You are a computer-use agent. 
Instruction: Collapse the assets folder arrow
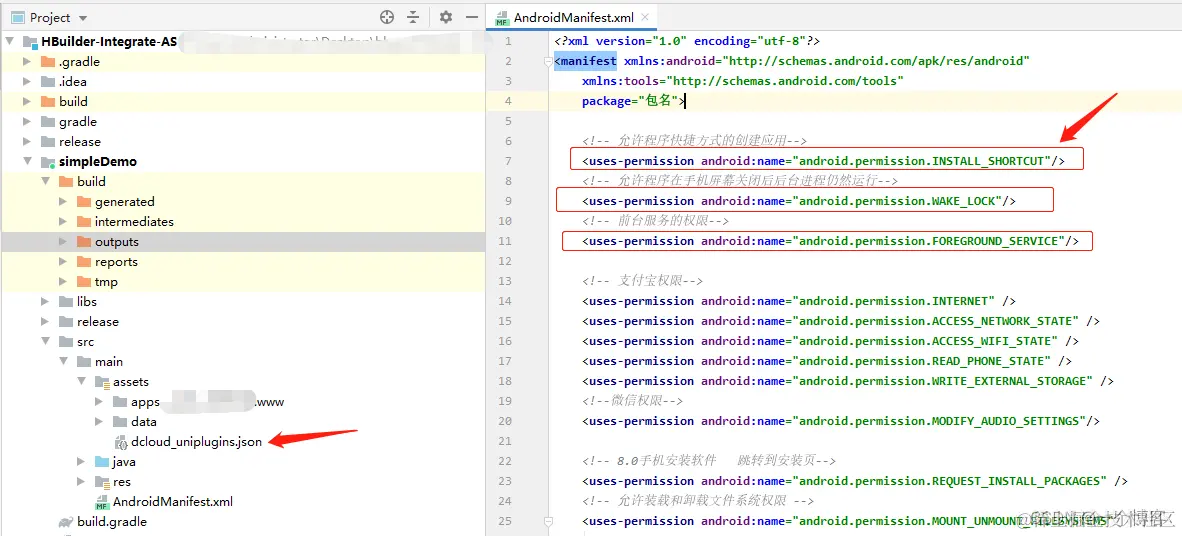pyautogui.click(x=82, y=381)
